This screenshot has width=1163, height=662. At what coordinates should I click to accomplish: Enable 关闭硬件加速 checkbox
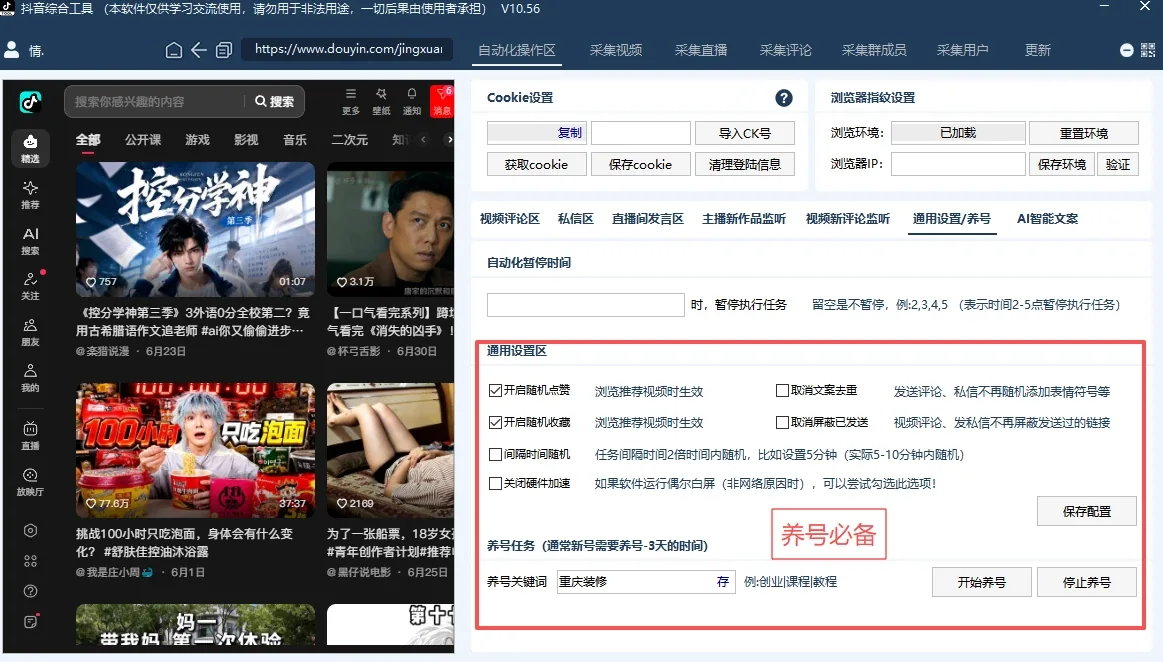point(495,483)
